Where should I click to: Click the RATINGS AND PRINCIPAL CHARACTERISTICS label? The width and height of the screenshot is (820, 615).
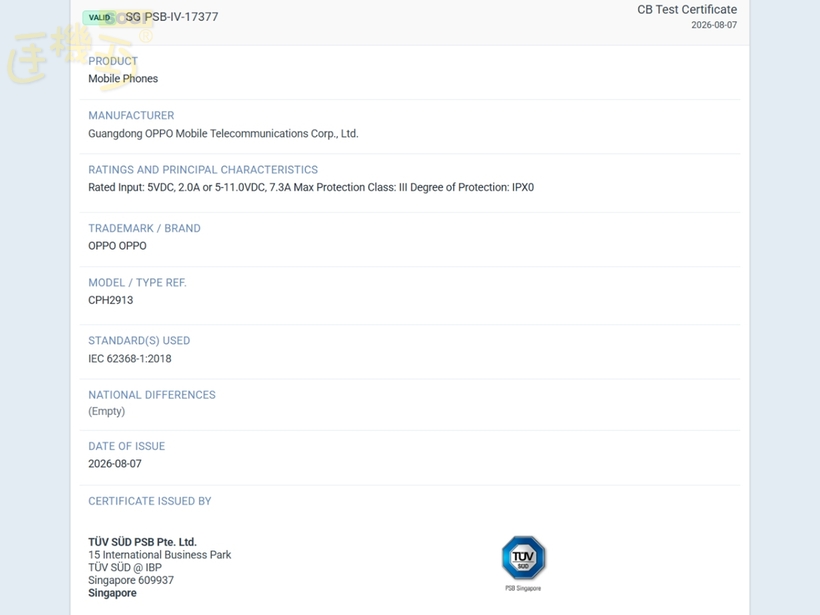203,170
